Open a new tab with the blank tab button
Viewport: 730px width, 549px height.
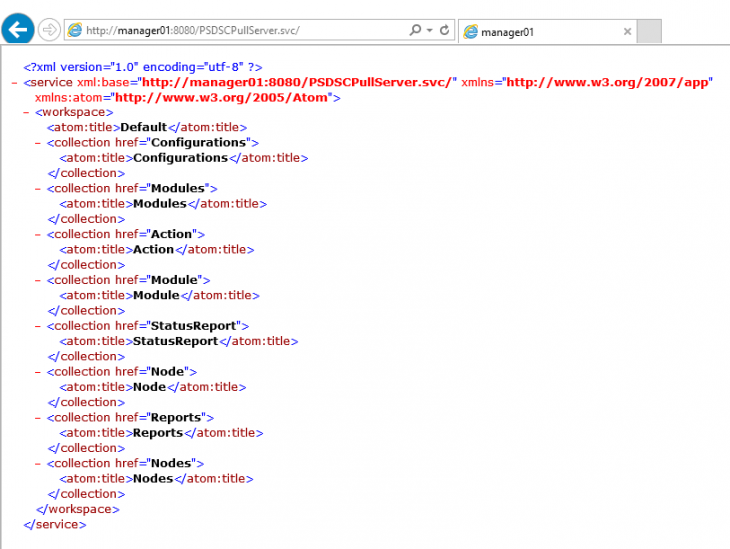(649, 31)
